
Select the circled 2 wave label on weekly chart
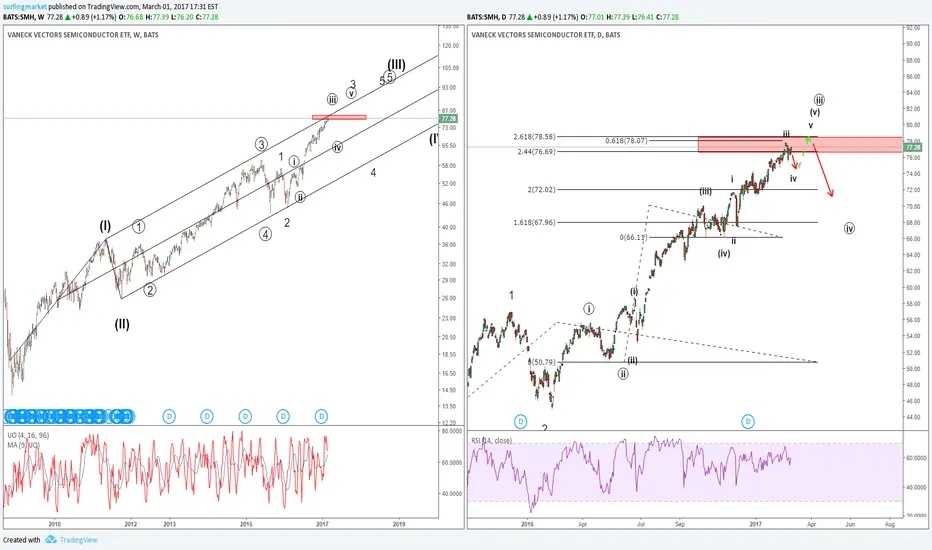point(150,290)
